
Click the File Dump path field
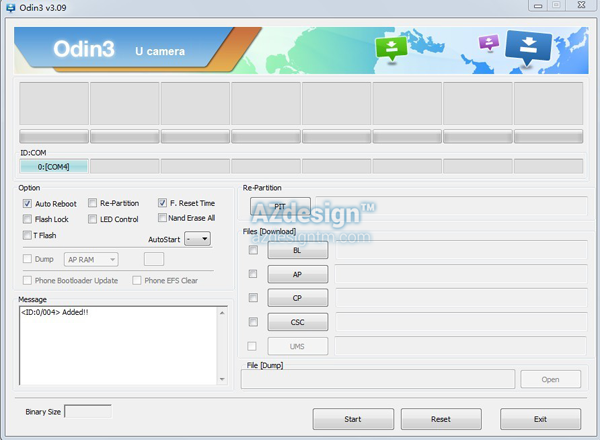click(378, 379)
